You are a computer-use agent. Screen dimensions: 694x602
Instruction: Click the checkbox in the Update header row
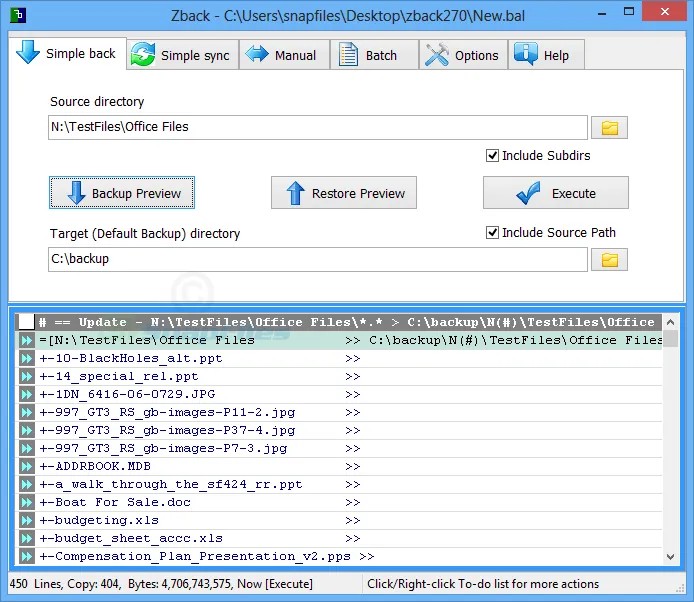coord(27,322)
